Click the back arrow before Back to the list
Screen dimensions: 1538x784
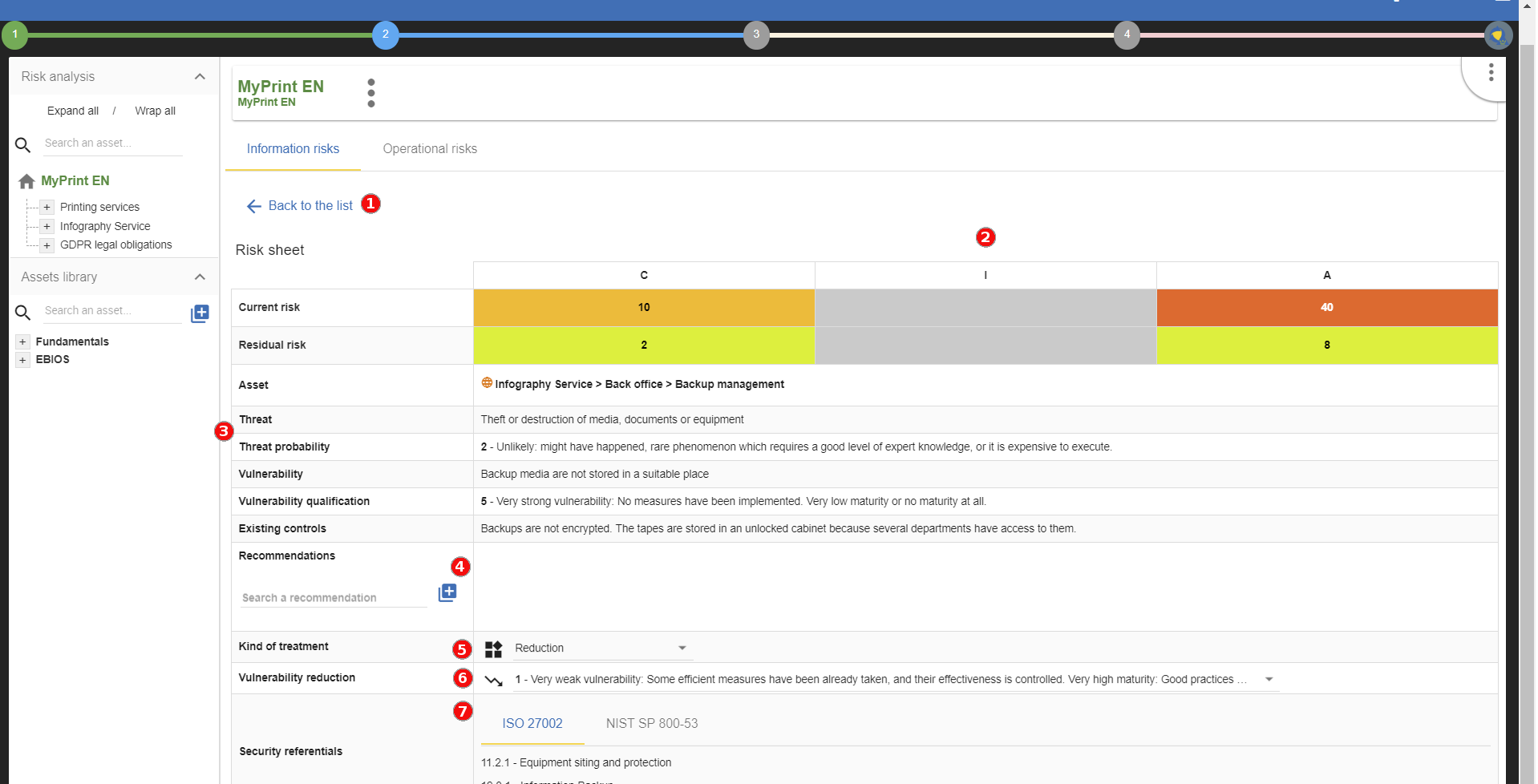coord(253,206)
